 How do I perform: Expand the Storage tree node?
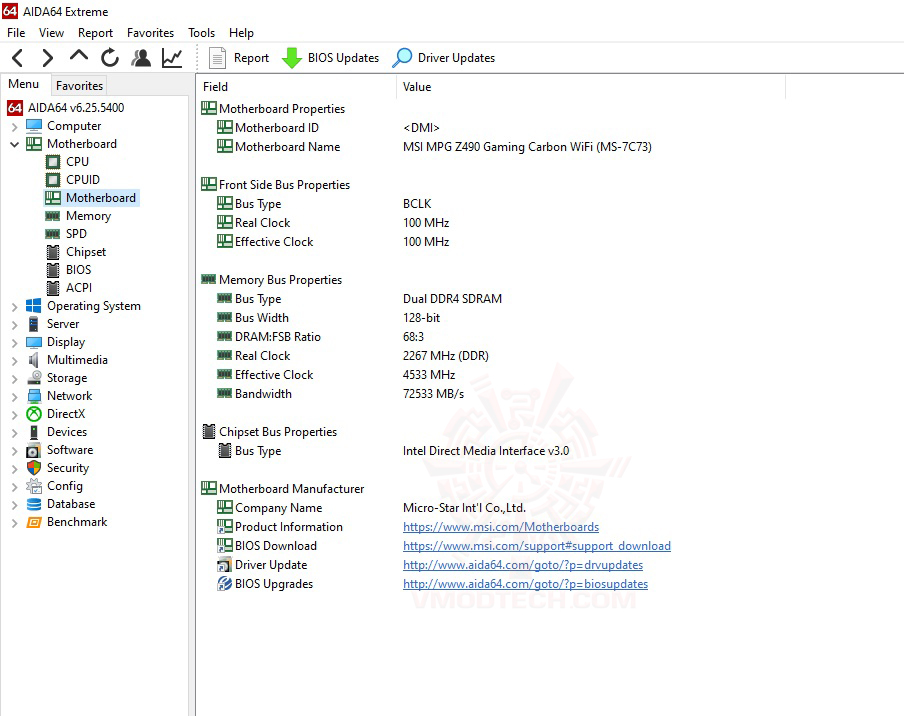pyautogui.click(x=14, y=379)
